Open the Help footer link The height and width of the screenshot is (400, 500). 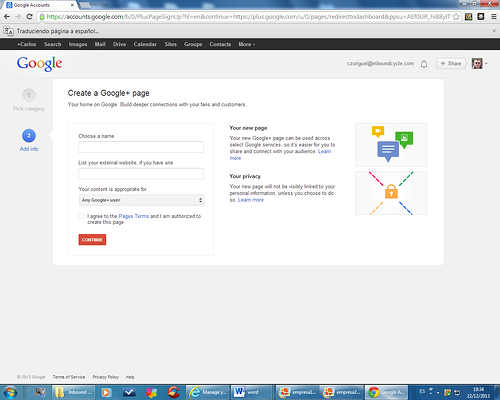[x=130, y=377]
